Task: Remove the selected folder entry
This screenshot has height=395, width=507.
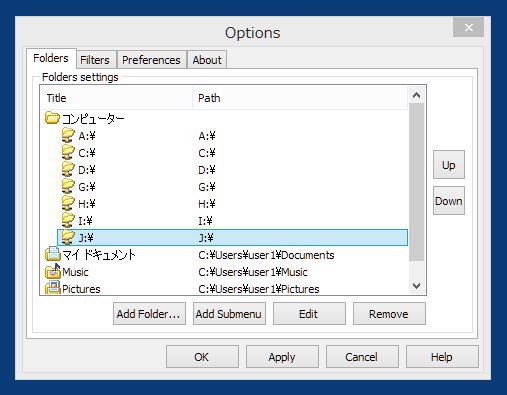Action: (389, 314)
